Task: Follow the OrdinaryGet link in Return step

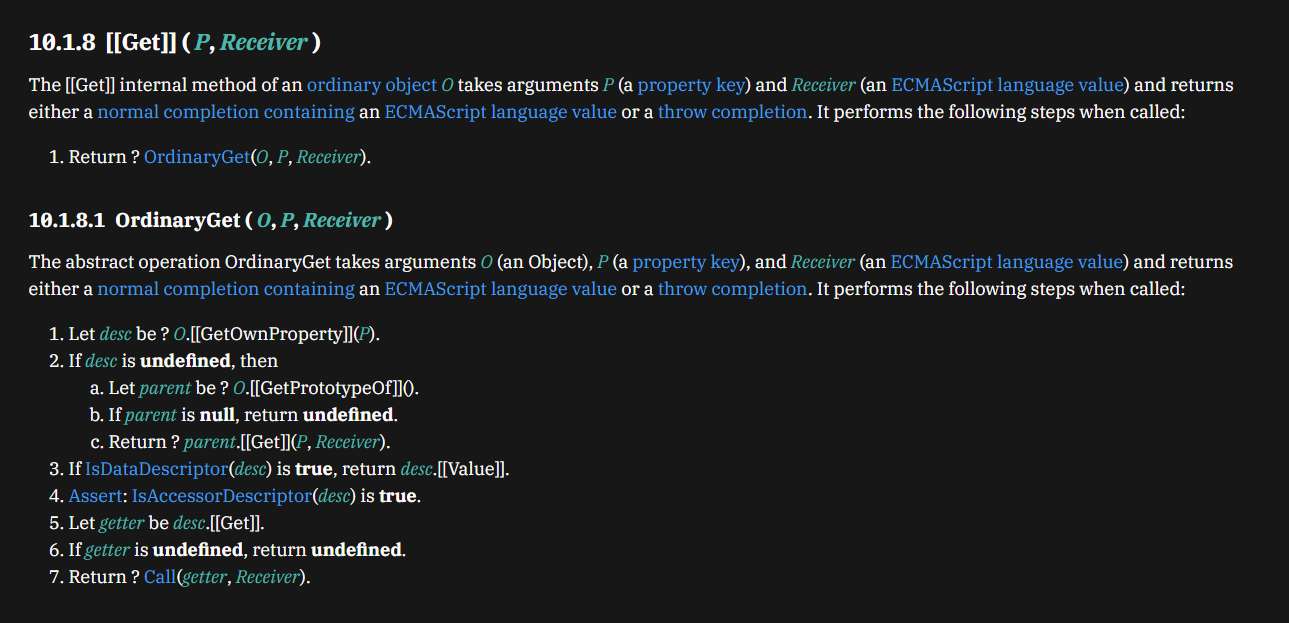Action: click(x=195, y=157)
